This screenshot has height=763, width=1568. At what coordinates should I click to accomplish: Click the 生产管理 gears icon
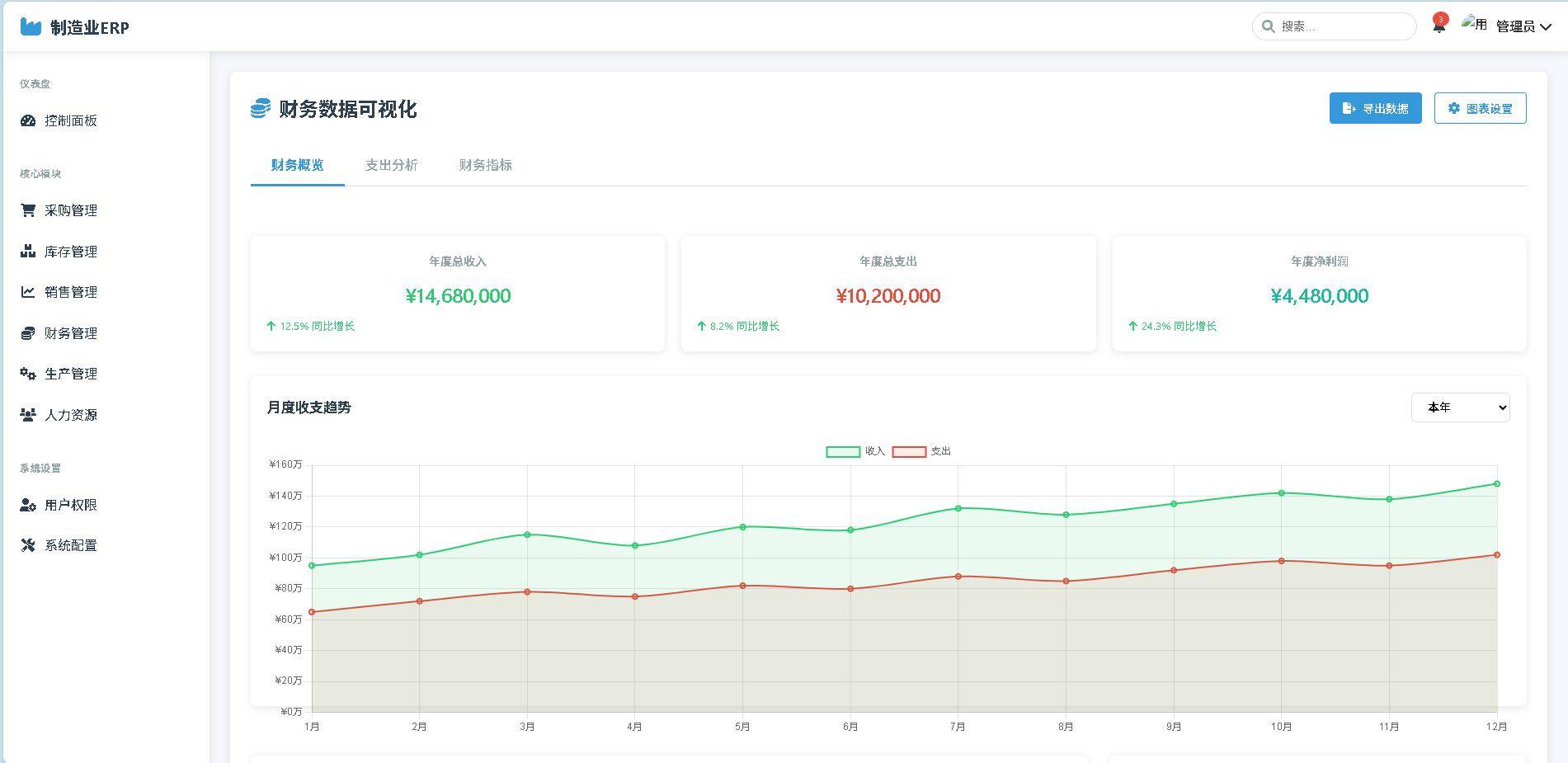coord(28,374)
